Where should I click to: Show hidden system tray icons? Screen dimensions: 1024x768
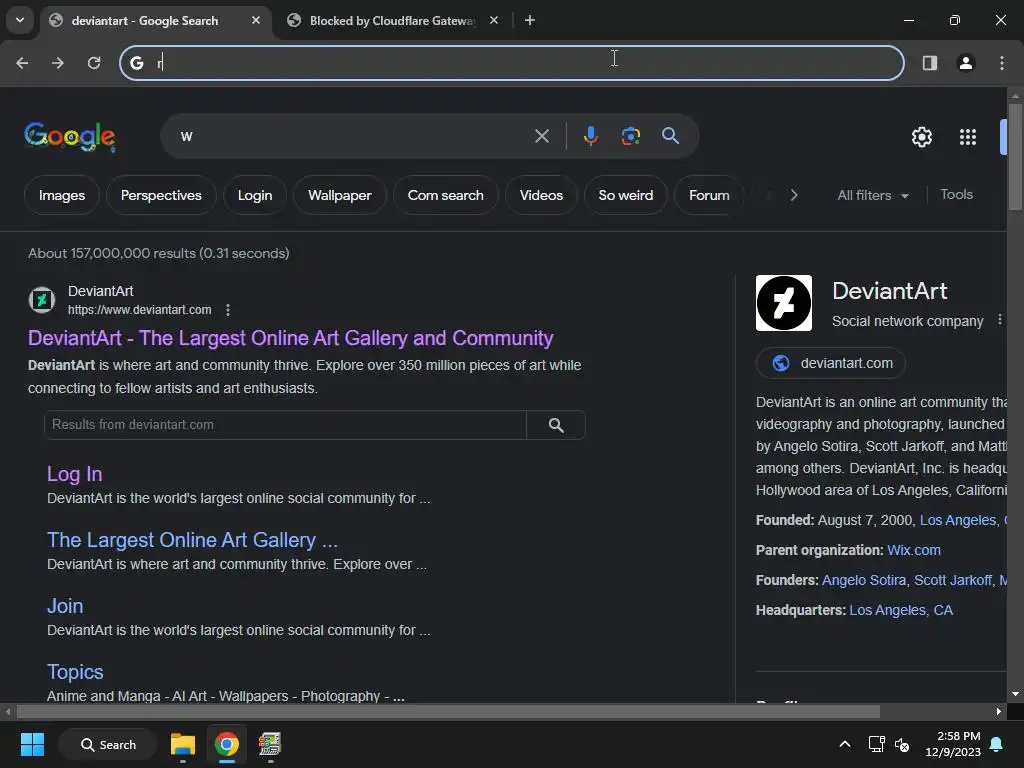pos(844,744)
